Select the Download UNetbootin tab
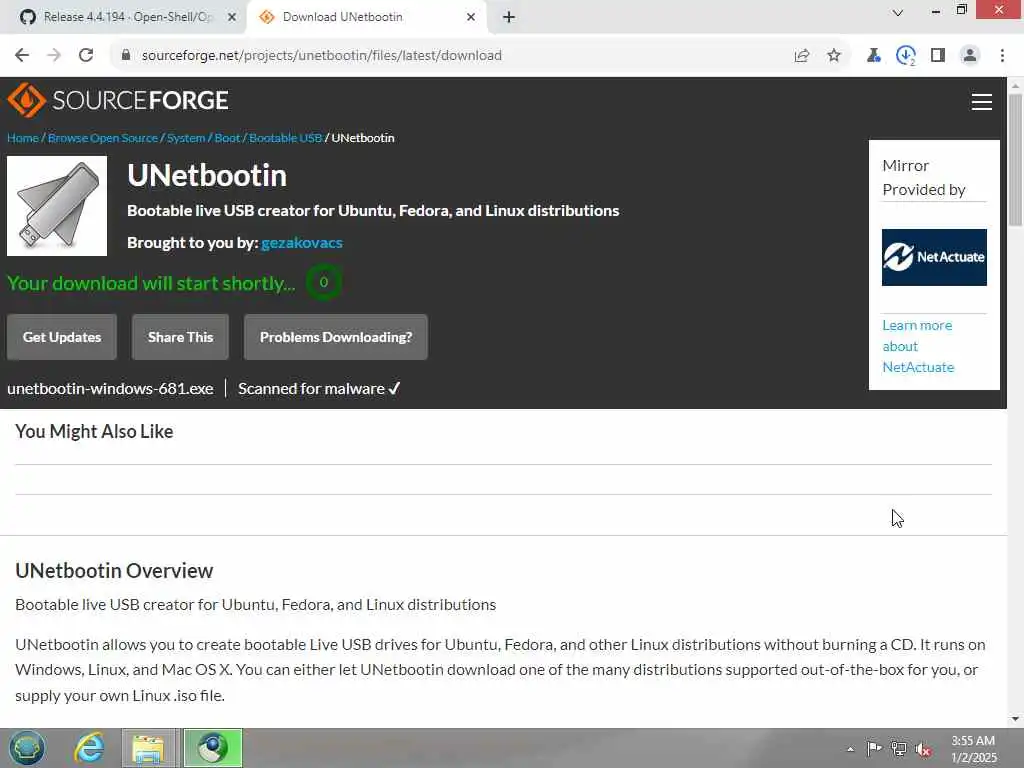The image size is (1024, 768). coord(366,17)
